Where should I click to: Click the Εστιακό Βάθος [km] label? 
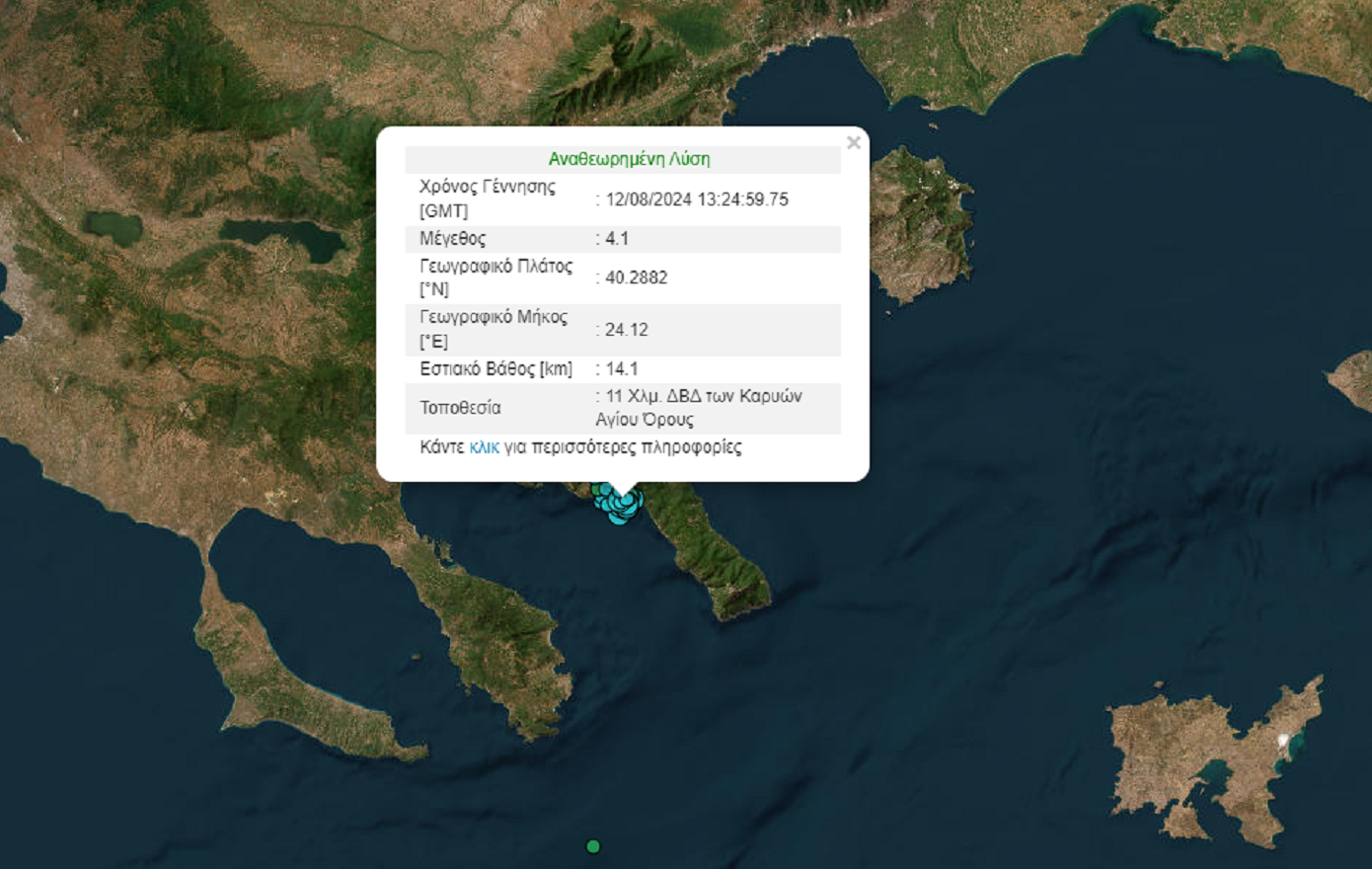[495, 369]
